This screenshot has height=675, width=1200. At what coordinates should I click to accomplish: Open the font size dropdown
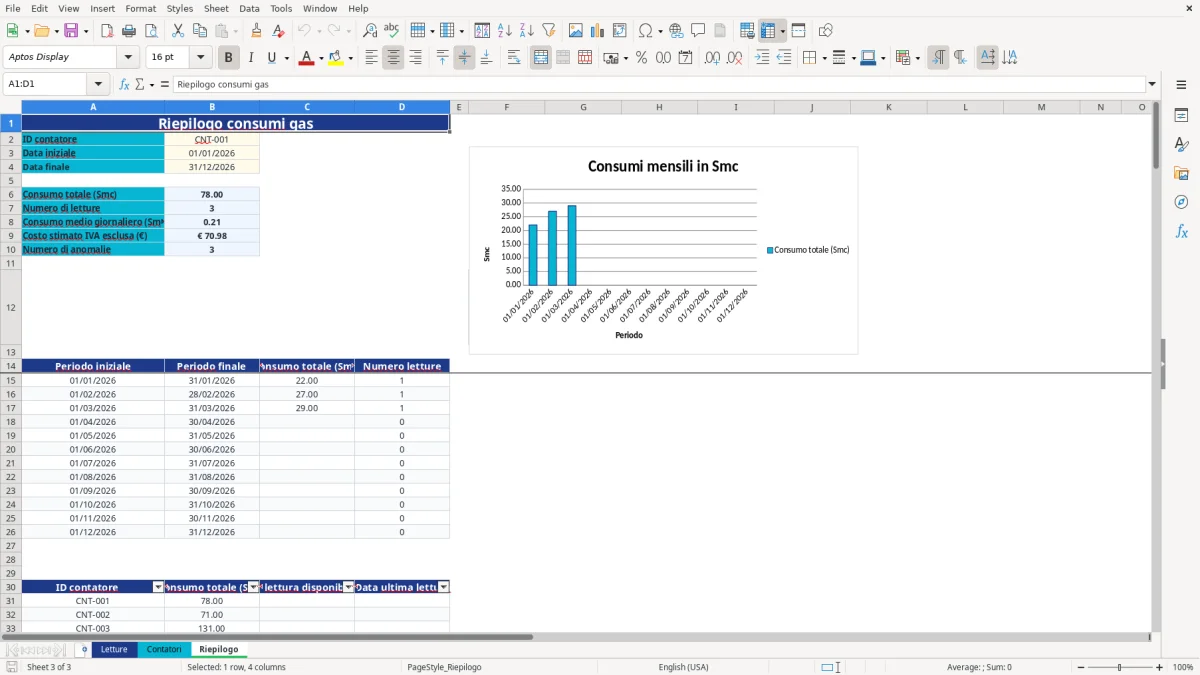tap(201, 58)
